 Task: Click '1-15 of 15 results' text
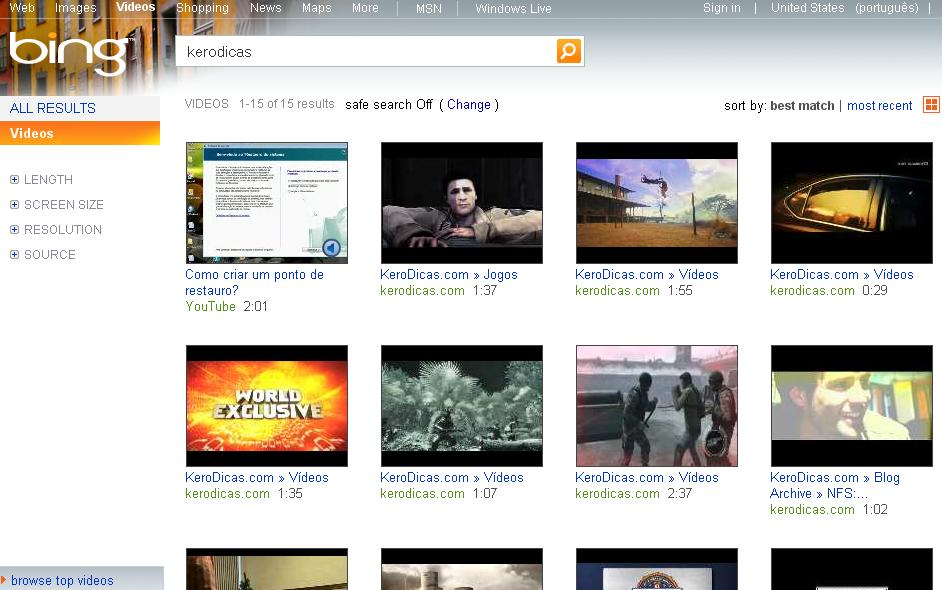tap(287, 104)
